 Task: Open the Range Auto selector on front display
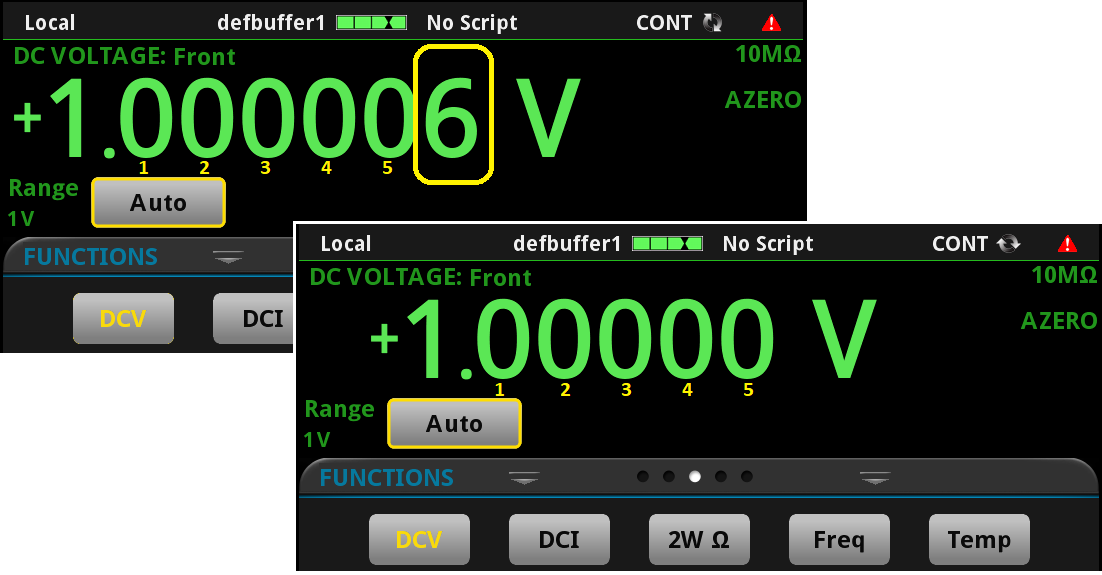[454, 424]
